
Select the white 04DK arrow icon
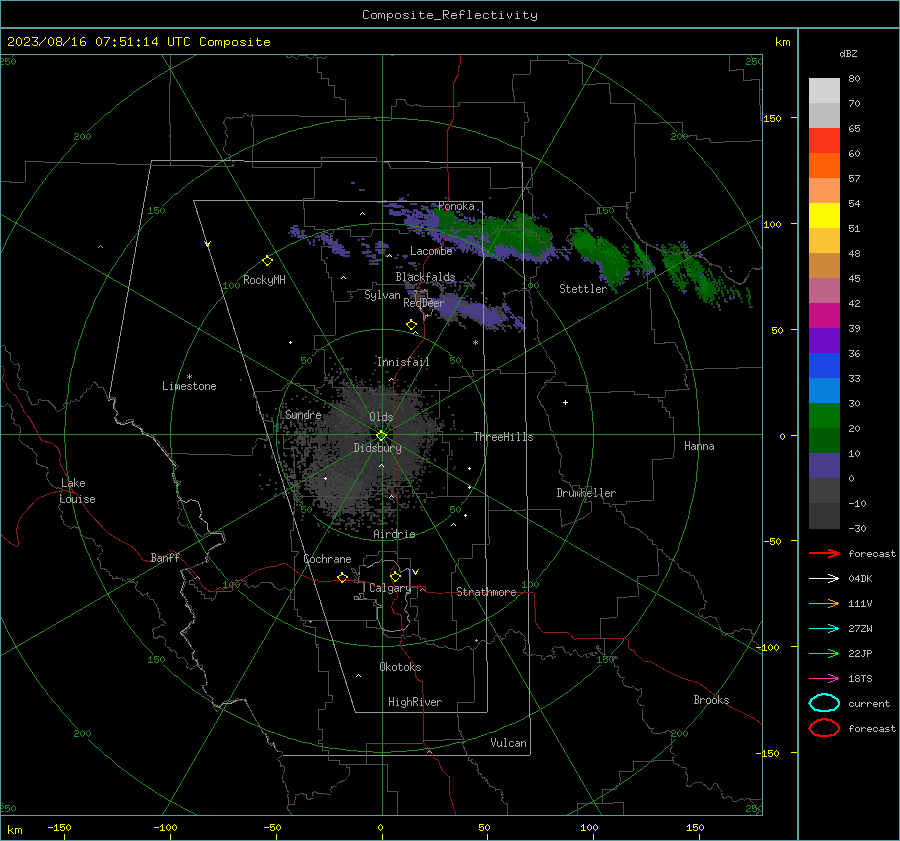click(824, 578)
